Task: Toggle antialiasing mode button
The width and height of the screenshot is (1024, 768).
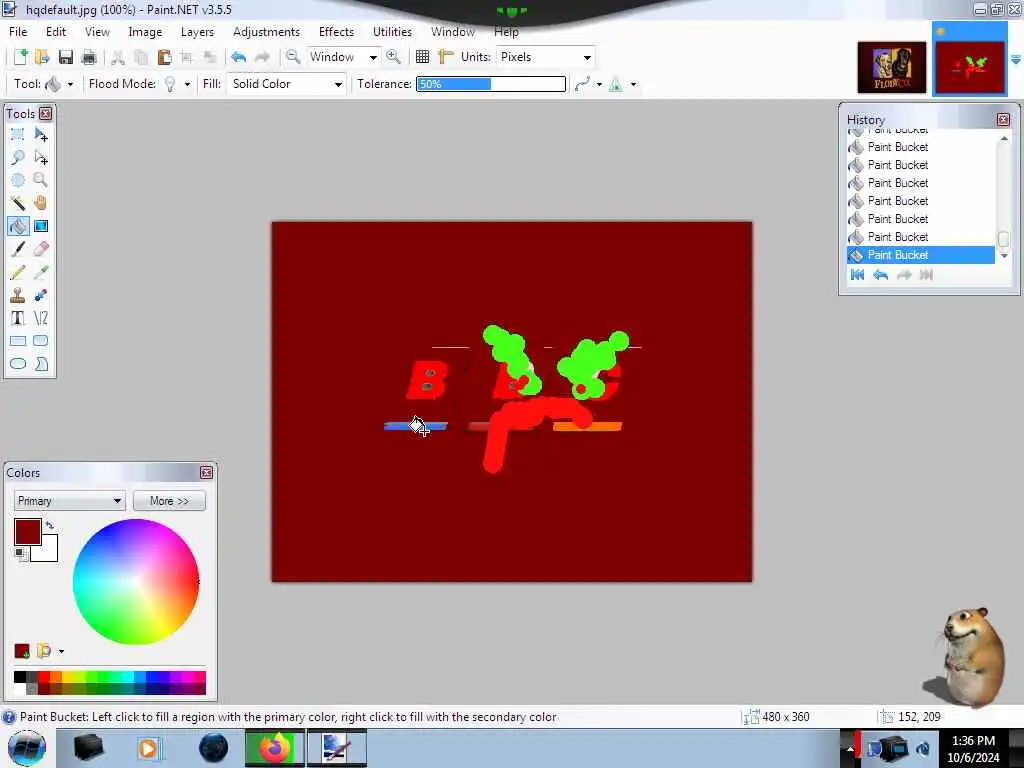Action: (615, 84)
